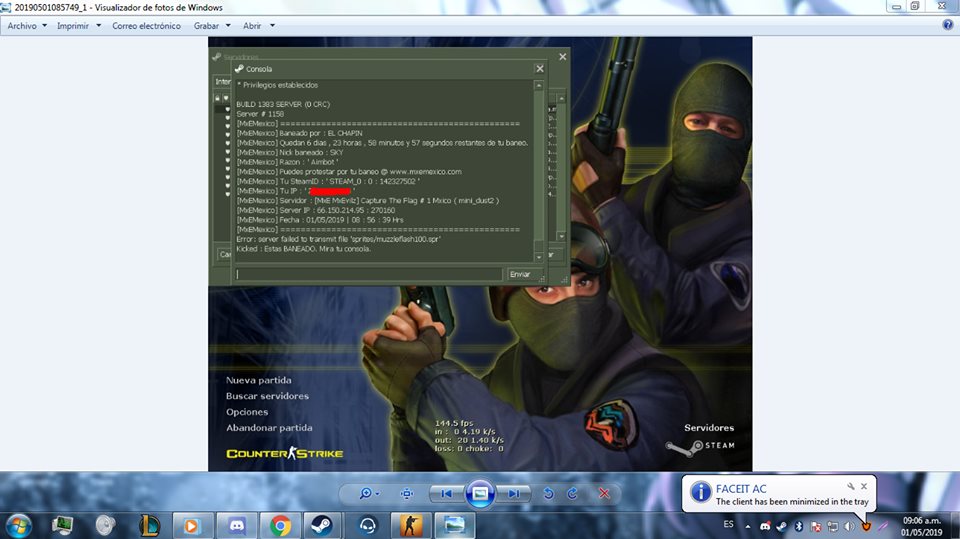Image resolution: width=960 pixels, height=539 pixels.
Task: Click the Steam icon in the system tray
Action: [x=782, y=526]
